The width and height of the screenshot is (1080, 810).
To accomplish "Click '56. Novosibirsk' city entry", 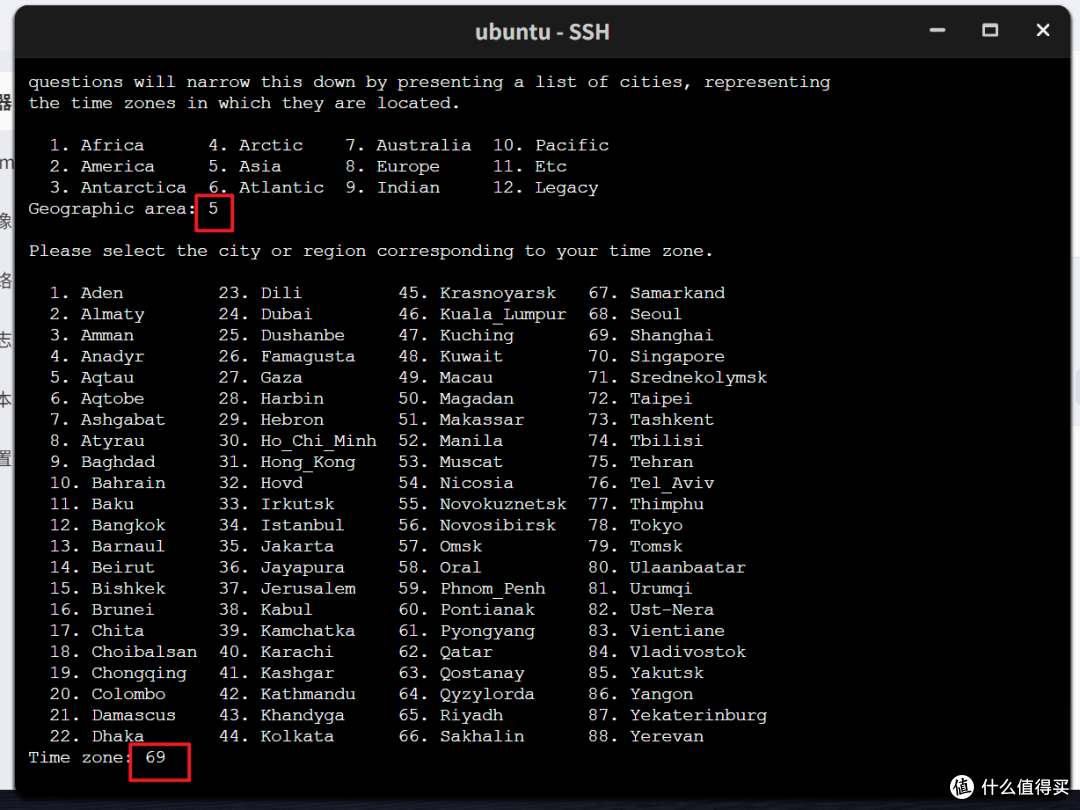I will tap(477, 525).
